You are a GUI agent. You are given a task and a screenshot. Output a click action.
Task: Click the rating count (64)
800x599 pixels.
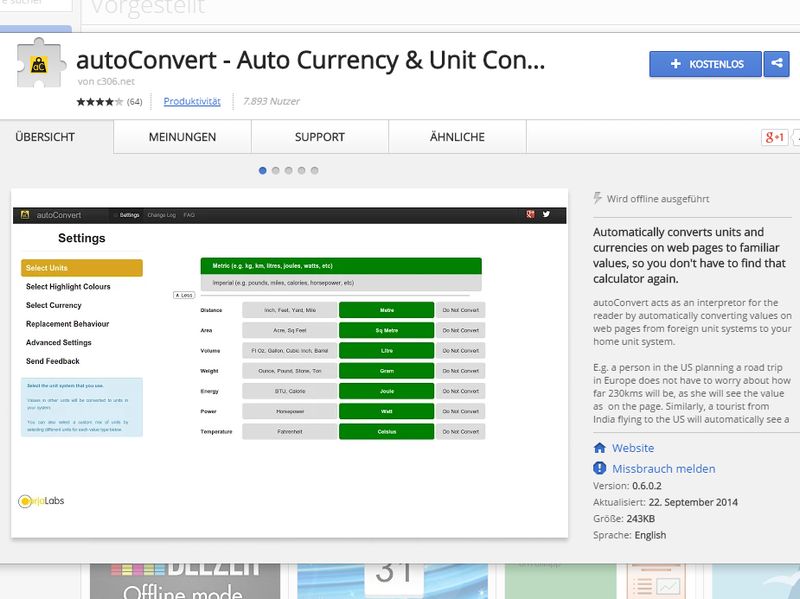tap(135, 102)
